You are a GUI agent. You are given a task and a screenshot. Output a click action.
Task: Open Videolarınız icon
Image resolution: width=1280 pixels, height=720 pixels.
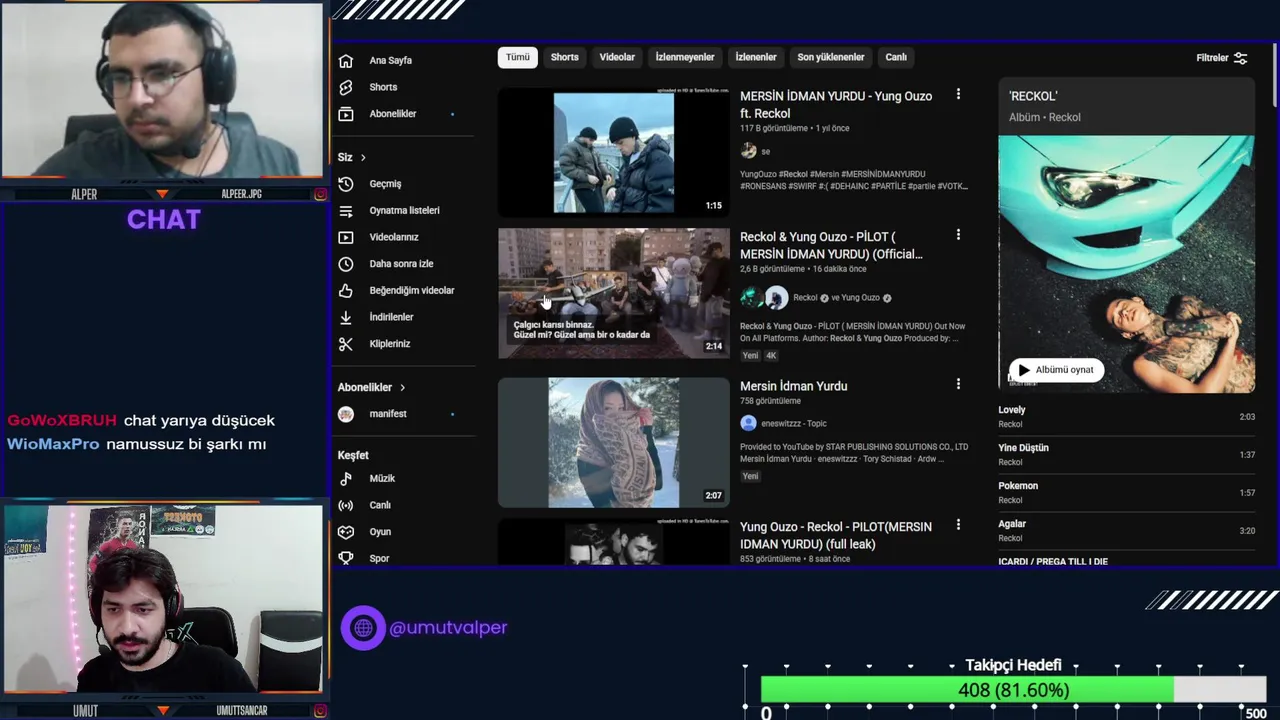click(x=346, y=237)
